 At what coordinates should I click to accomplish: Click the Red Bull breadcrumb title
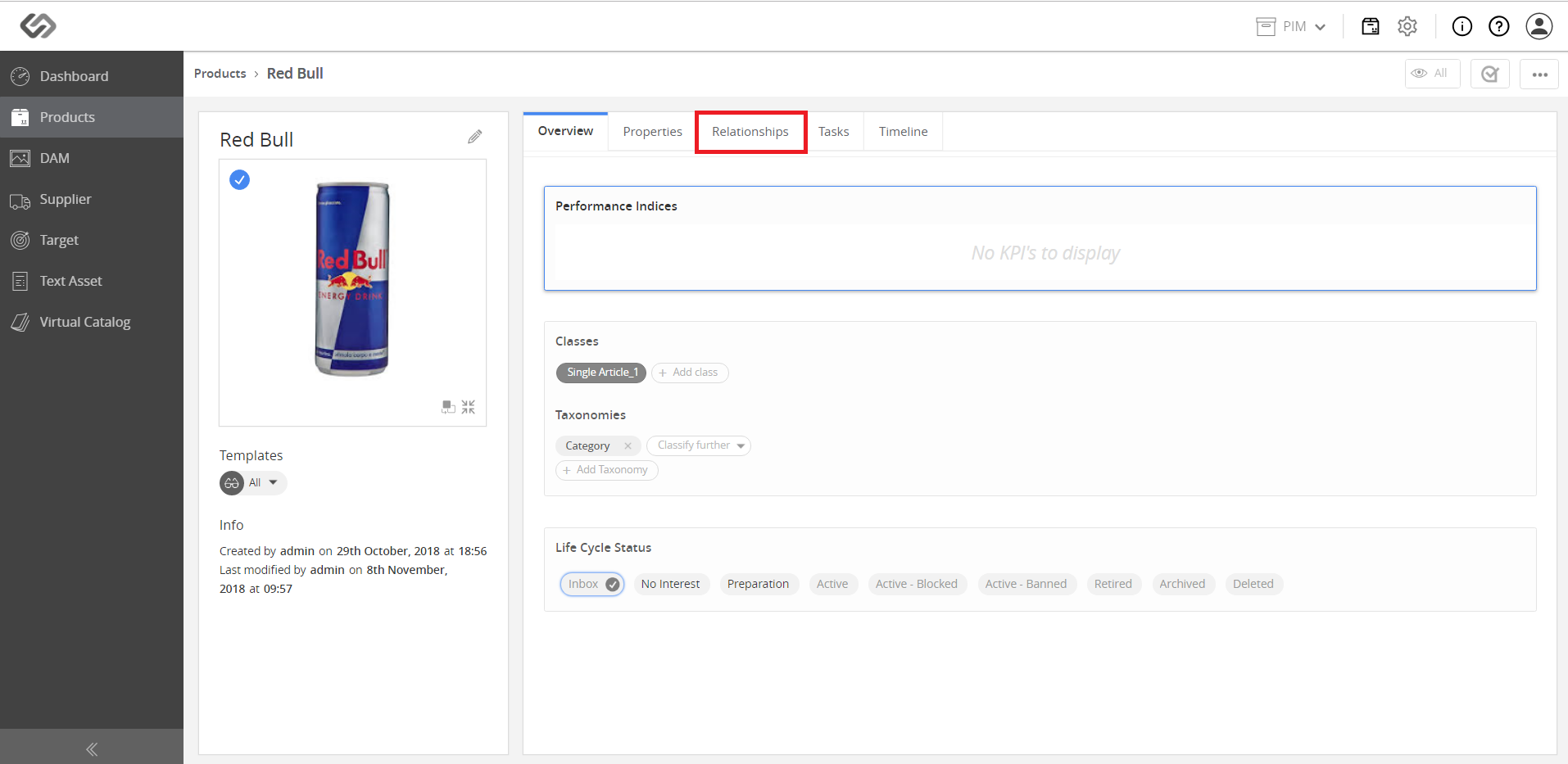point(295,74)
